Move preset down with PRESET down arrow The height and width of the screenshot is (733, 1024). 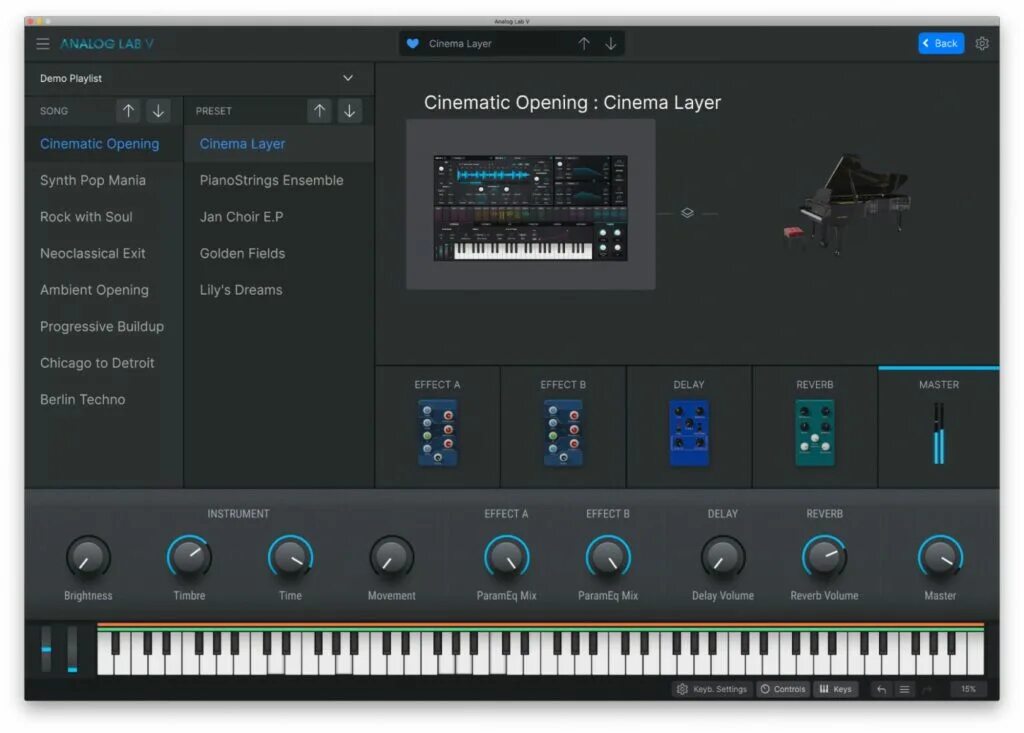[349, 111]
